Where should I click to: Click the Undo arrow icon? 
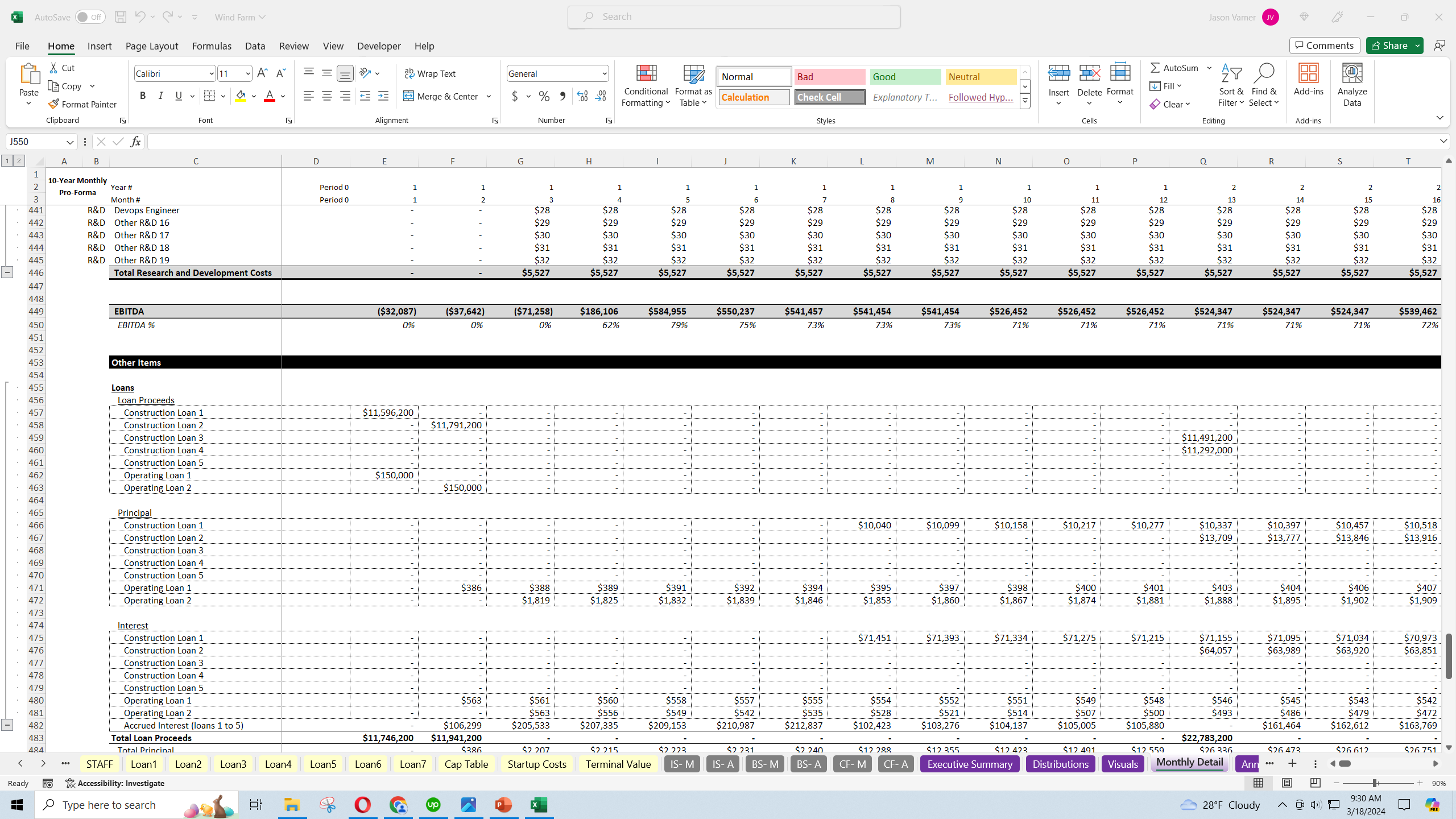(140, 17)
